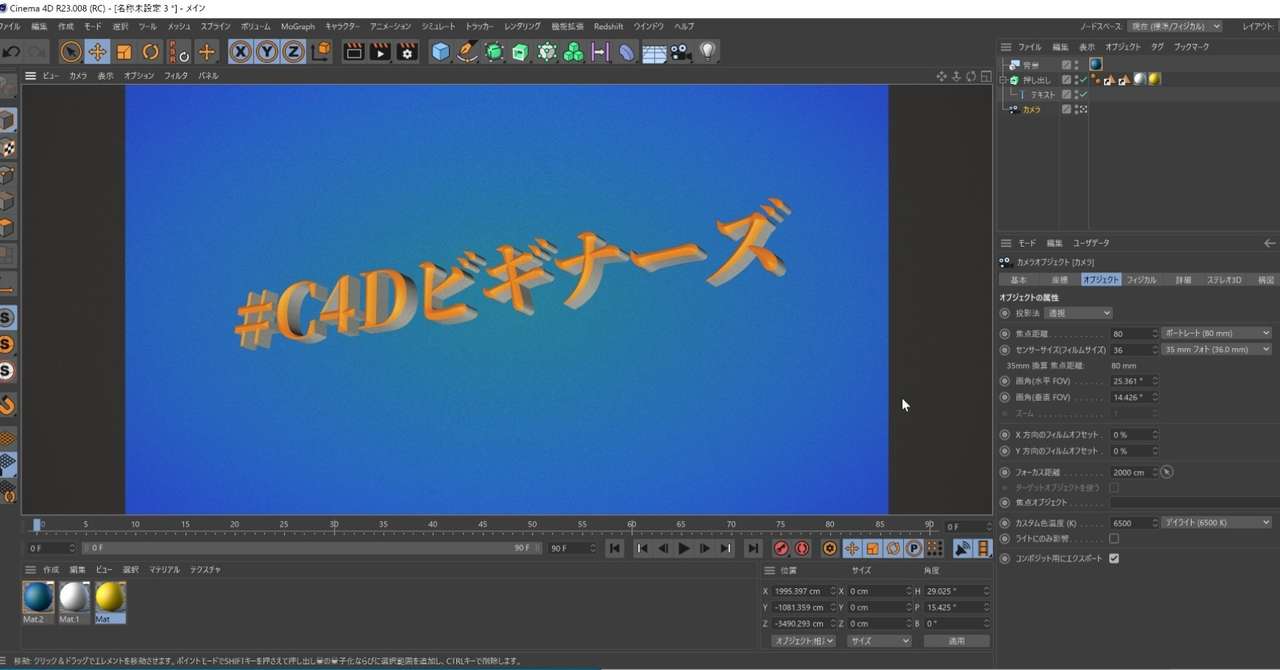The image size is (1280, 670).
Task: Open the Redshift menu
Action: coord(608,26)
